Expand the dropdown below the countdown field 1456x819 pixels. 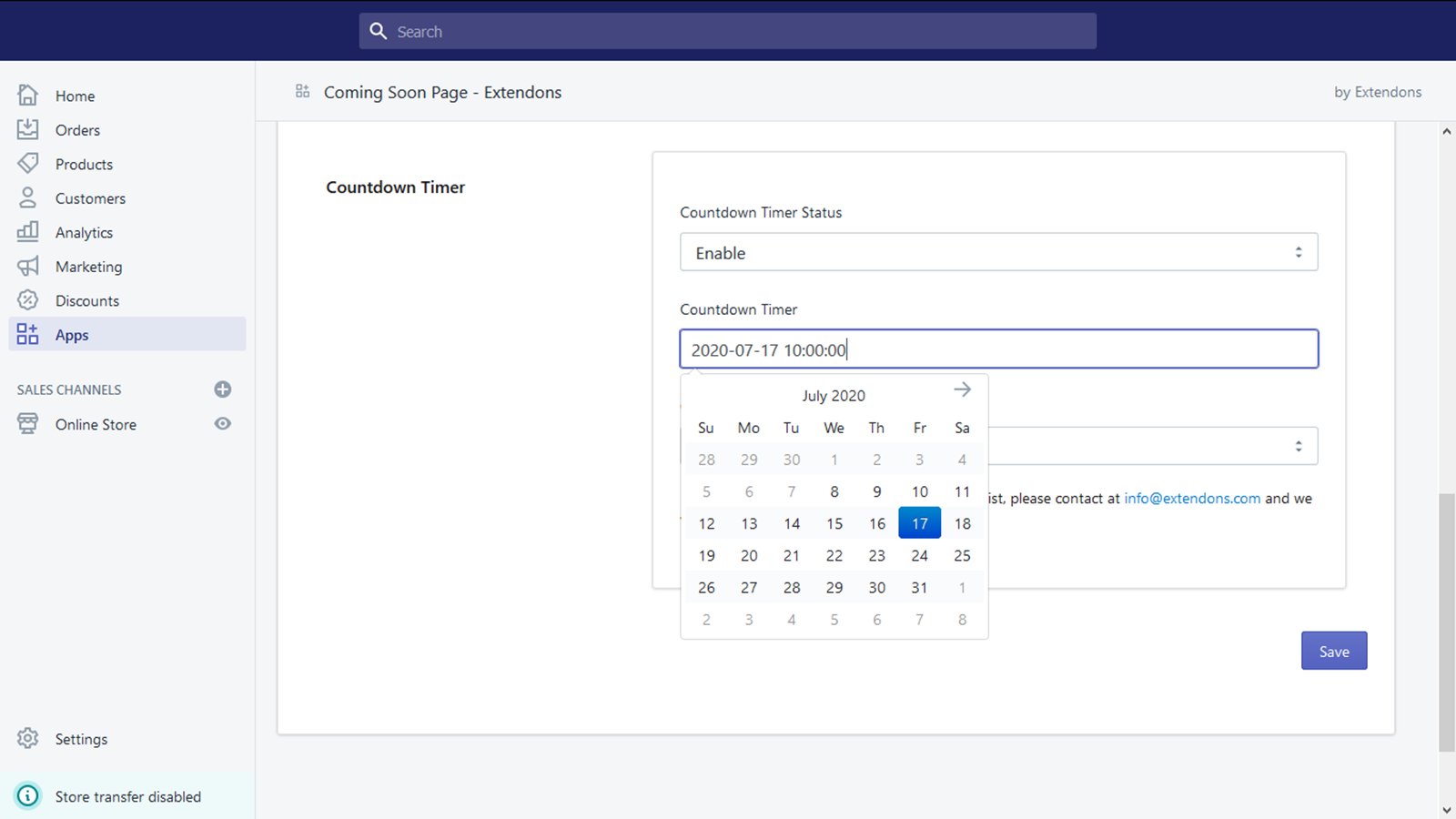click(x=1152, y=446)
